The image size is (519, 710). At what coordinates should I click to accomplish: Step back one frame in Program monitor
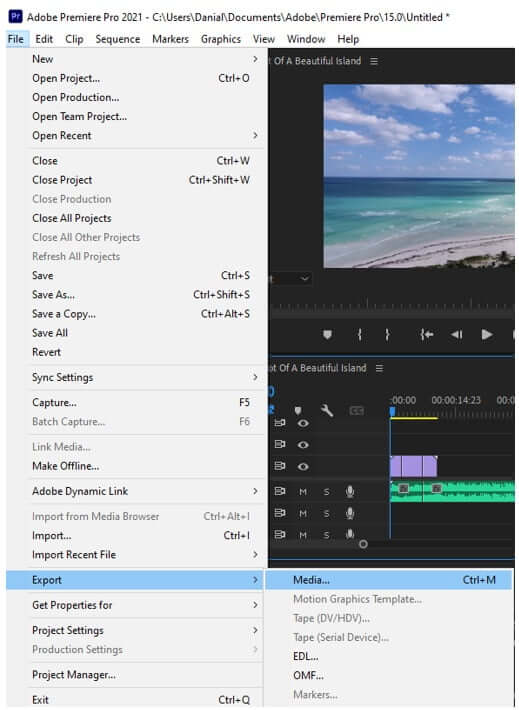(457, 335)
